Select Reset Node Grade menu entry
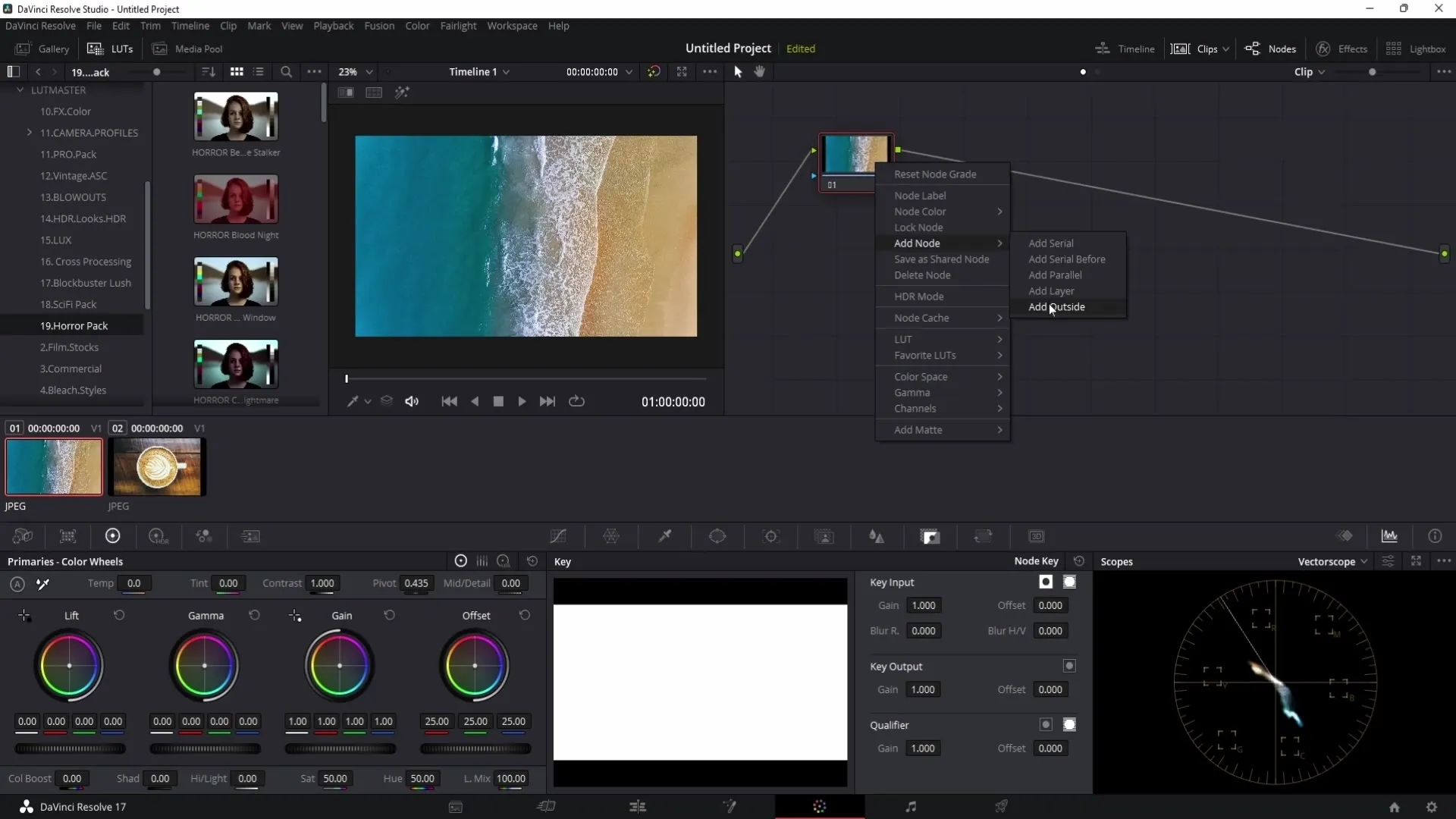Viewport: 1456px width, 819px height. (x=935, y=174)
